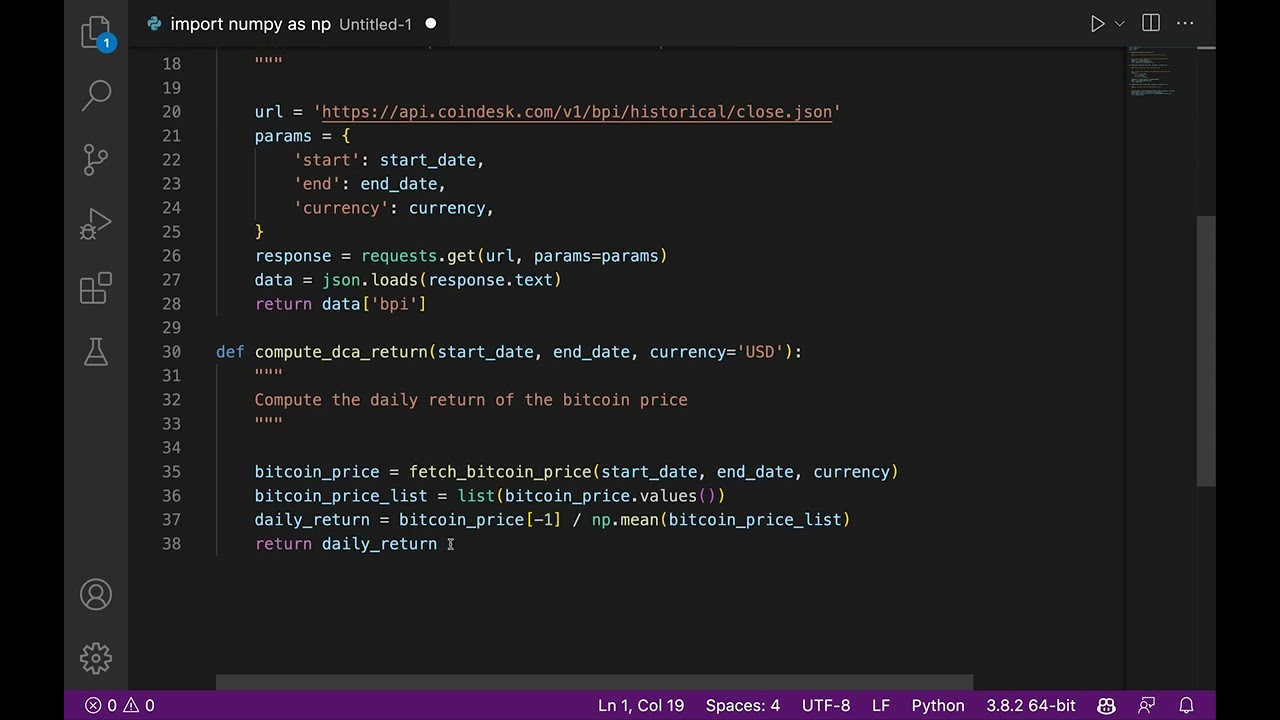Click the Copilot status icon
The width and height of the screenshot is (1280, 720).
click(x=1106, y=705)
